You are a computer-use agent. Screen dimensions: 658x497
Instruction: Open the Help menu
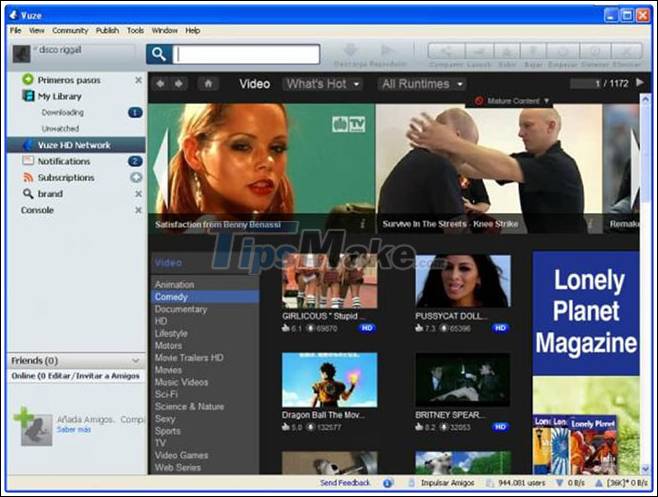193,31
